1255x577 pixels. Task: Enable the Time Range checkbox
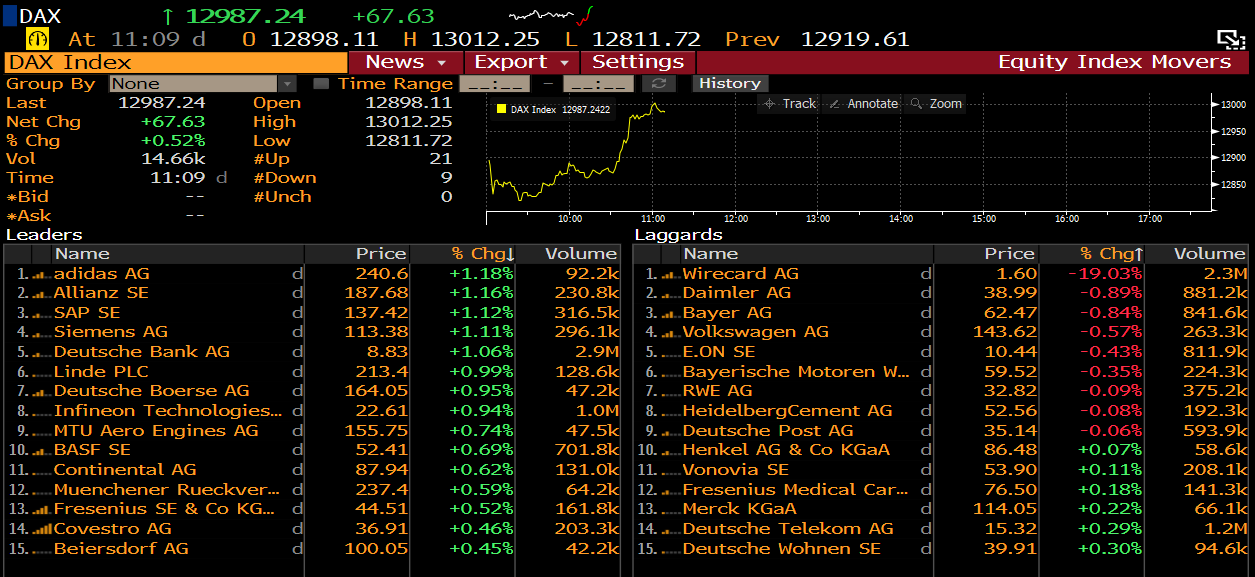click(321, 84)
